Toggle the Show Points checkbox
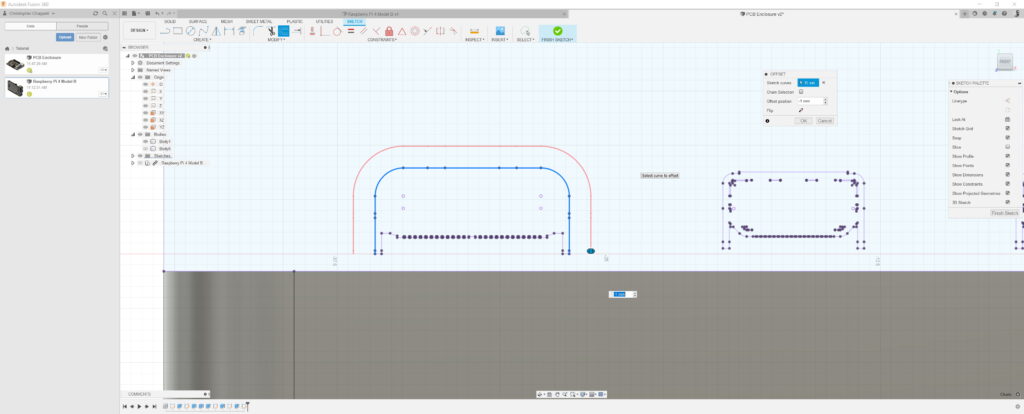The height and width of the screenshot is (414, 1024). [x=1008, y=165]
